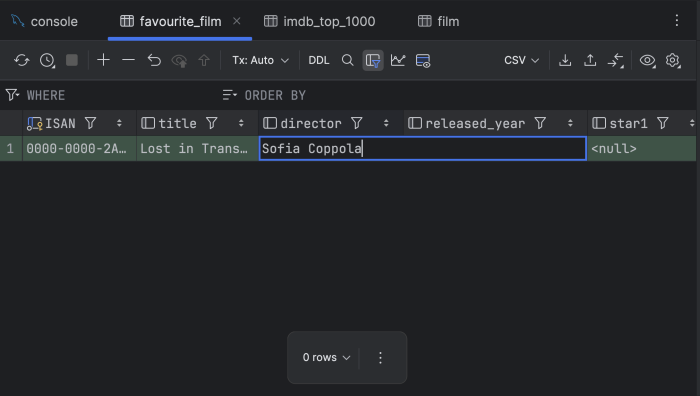The width and height of the screenshot is (700, 396).
Task: Select the 0000-0000-2A… ISAN cell
Action: 79,148
